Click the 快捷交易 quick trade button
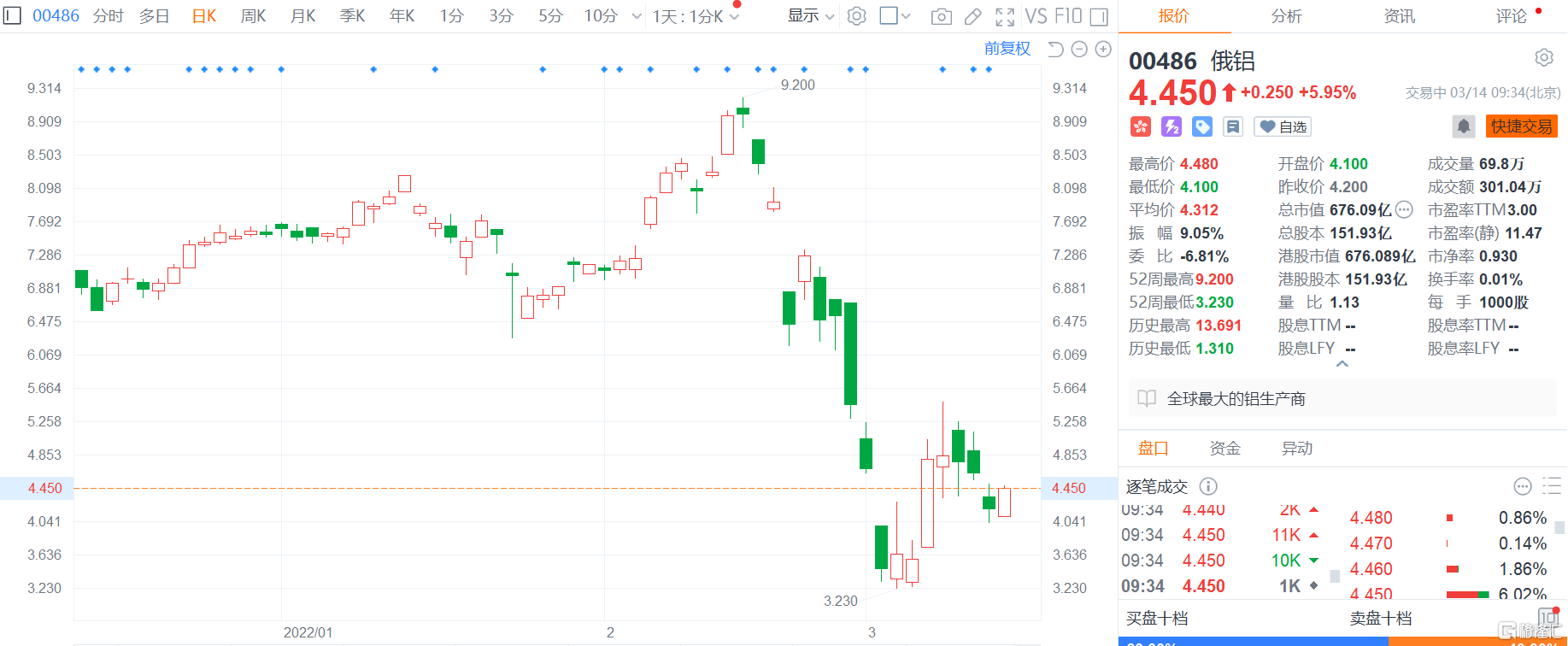This screenshot has height=646, width=1568. click(x=1522, y=126)
